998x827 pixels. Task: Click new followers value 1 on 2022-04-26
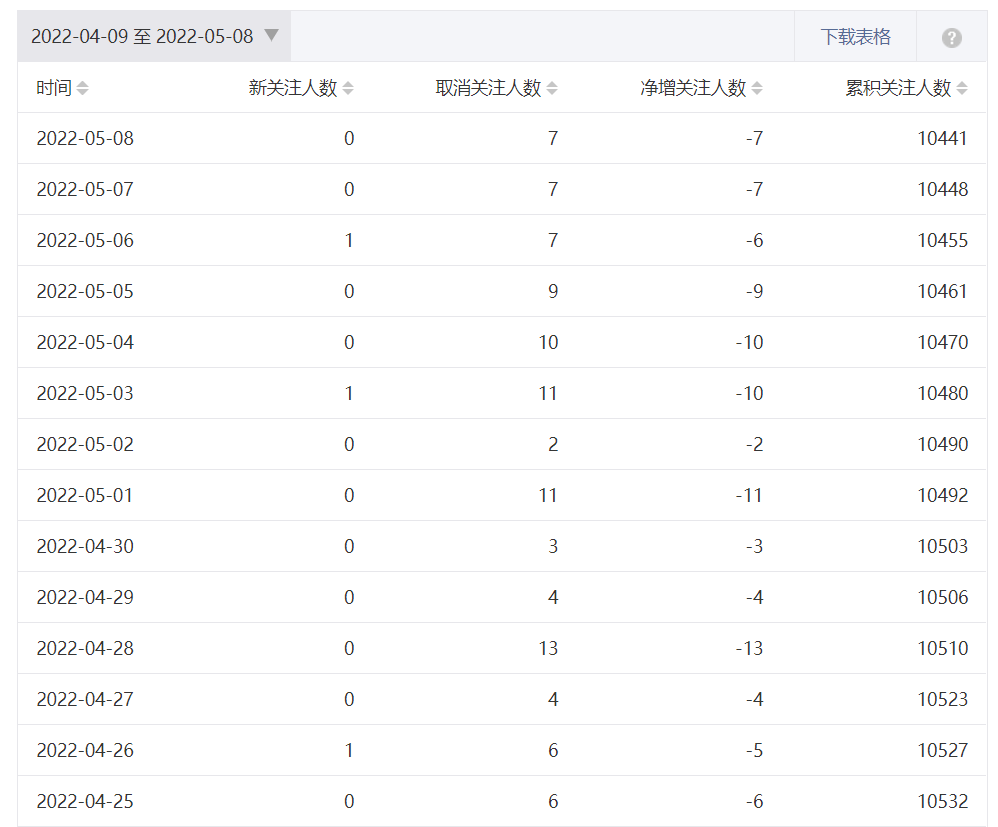(x=349, y=750)
